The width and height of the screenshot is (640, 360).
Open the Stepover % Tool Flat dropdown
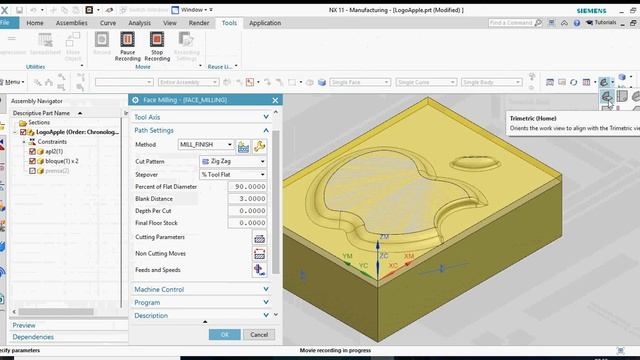point(233,175)
